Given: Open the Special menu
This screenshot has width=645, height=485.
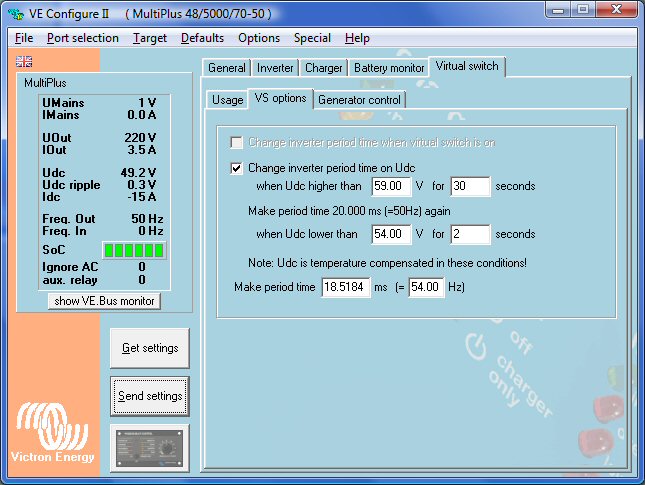Looking at the screenshot, I should (x=312, y=38).
